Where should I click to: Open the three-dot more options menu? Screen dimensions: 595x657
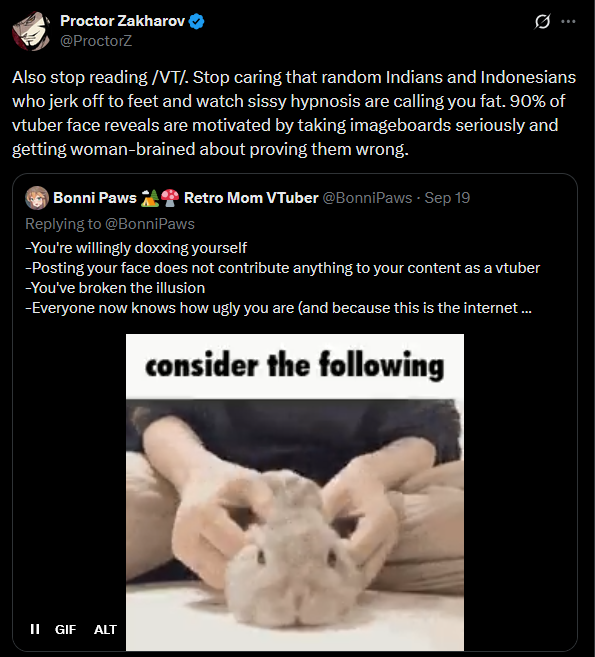click(568, 21)
